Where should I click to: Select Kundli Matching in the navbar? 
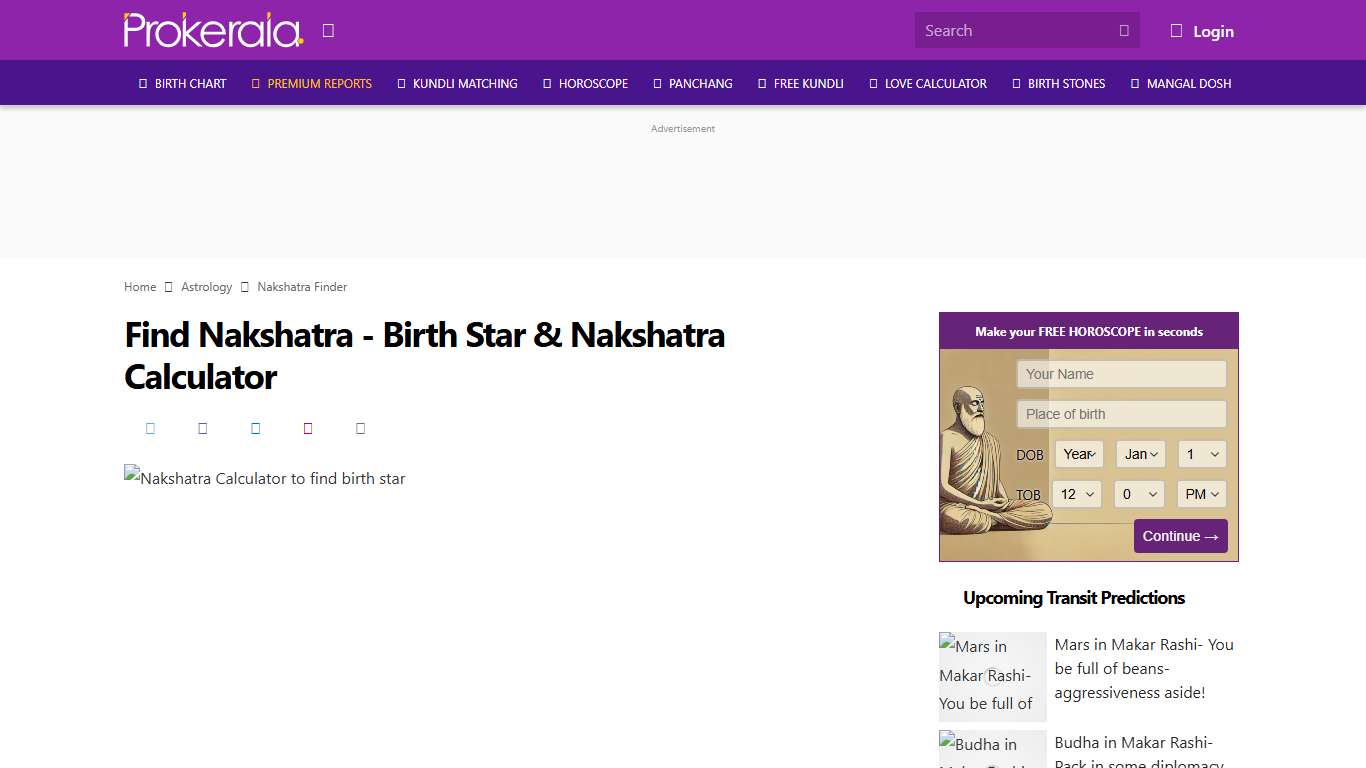coord(464,83)
